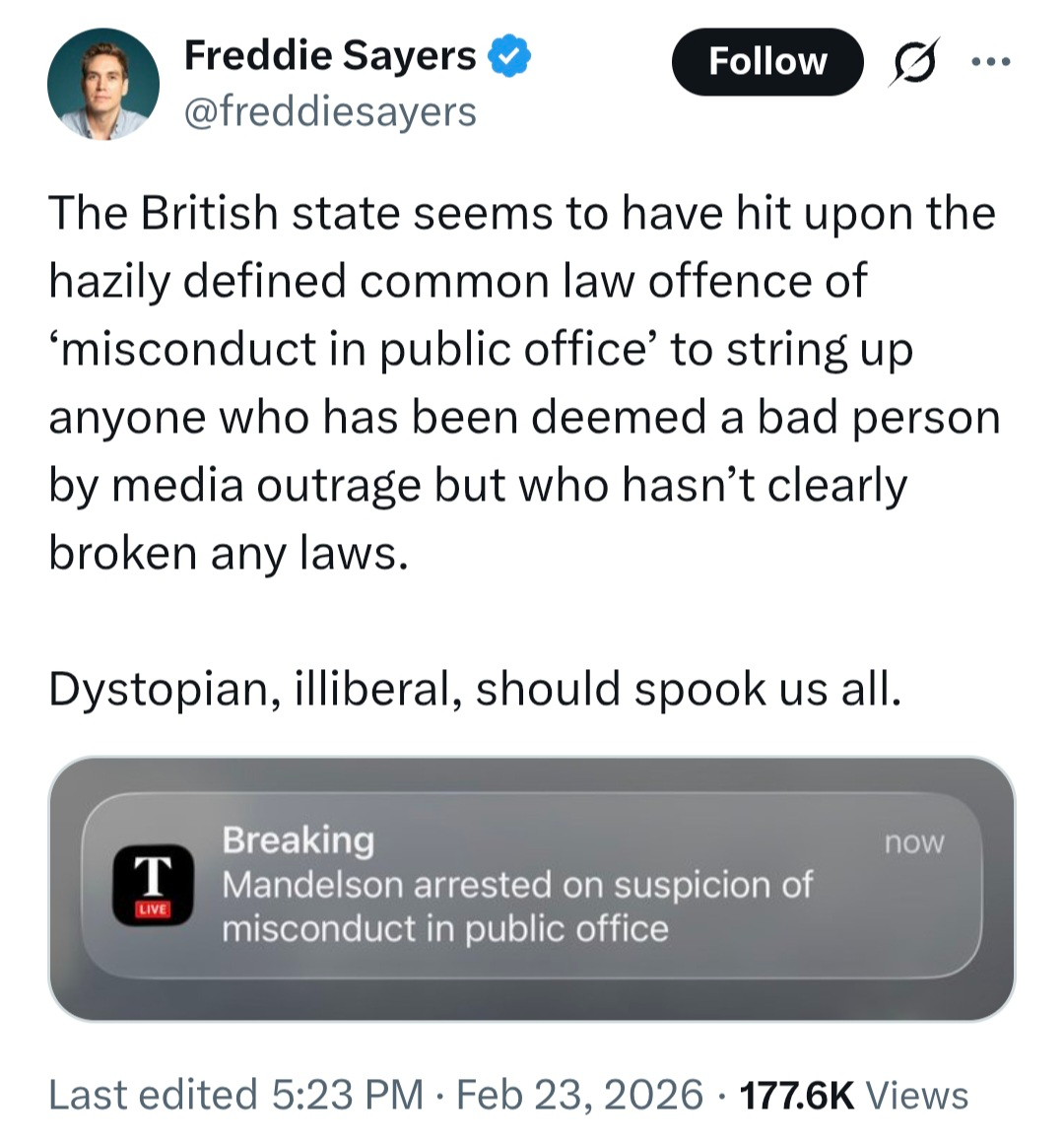
Task: Click the Follow button
Action: click(766, 62)
